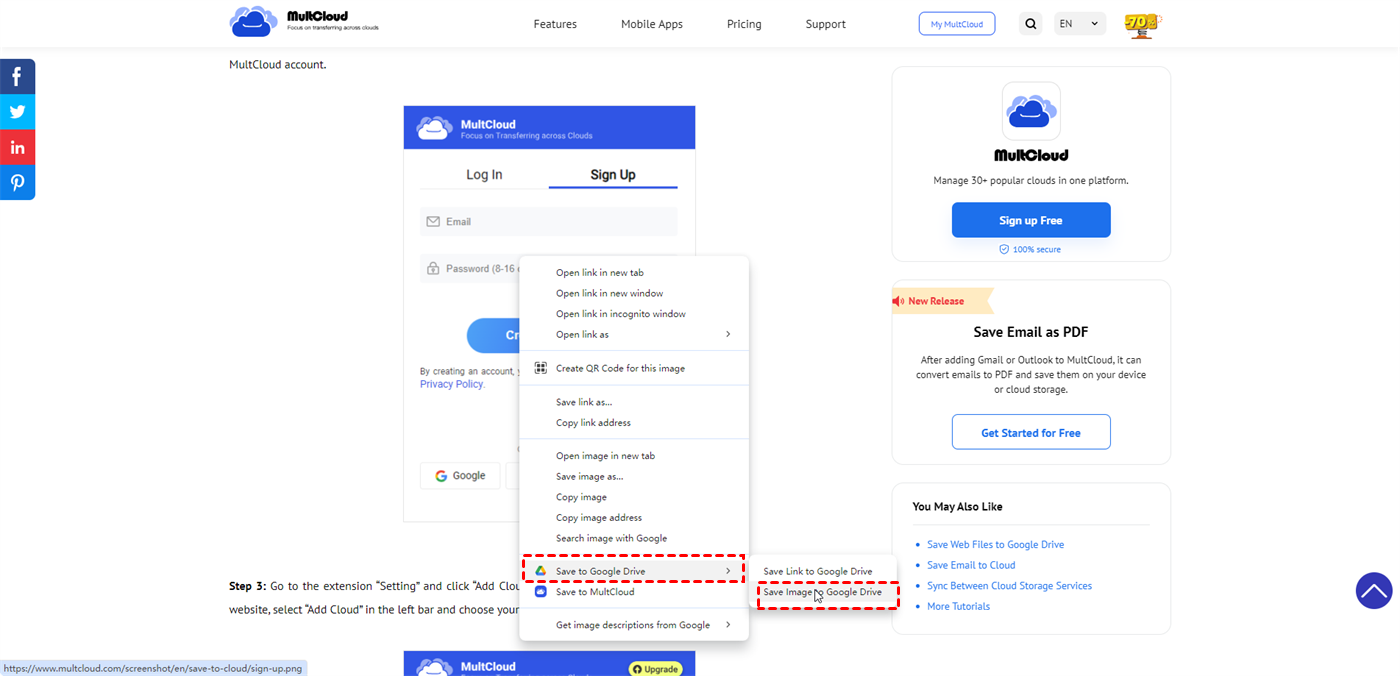
Task: Share page on Twitter
Action: [17, 112]
